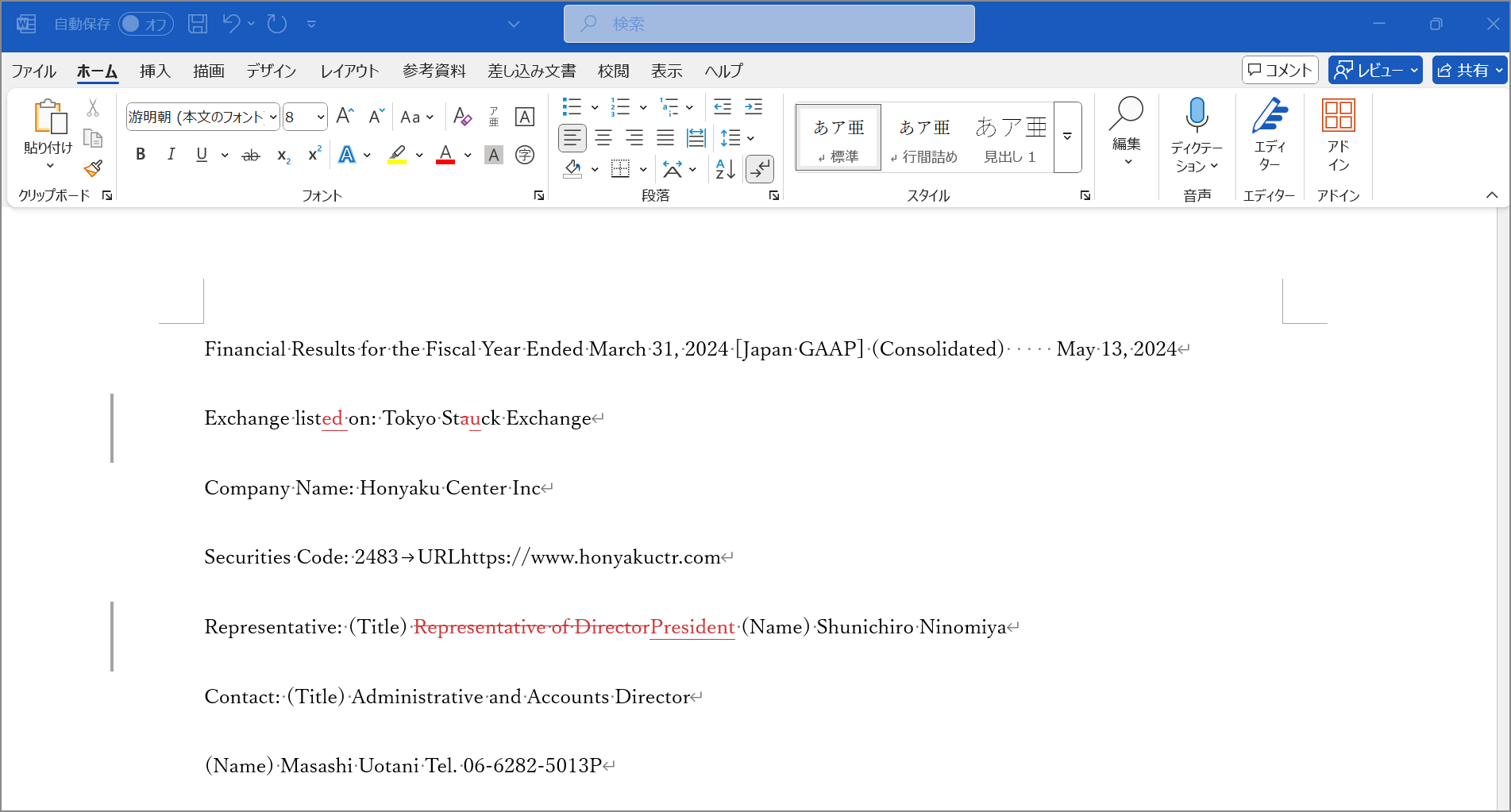Open the text effects blue A button
Screen dimensions: 1511x812
tap(347, 155)
